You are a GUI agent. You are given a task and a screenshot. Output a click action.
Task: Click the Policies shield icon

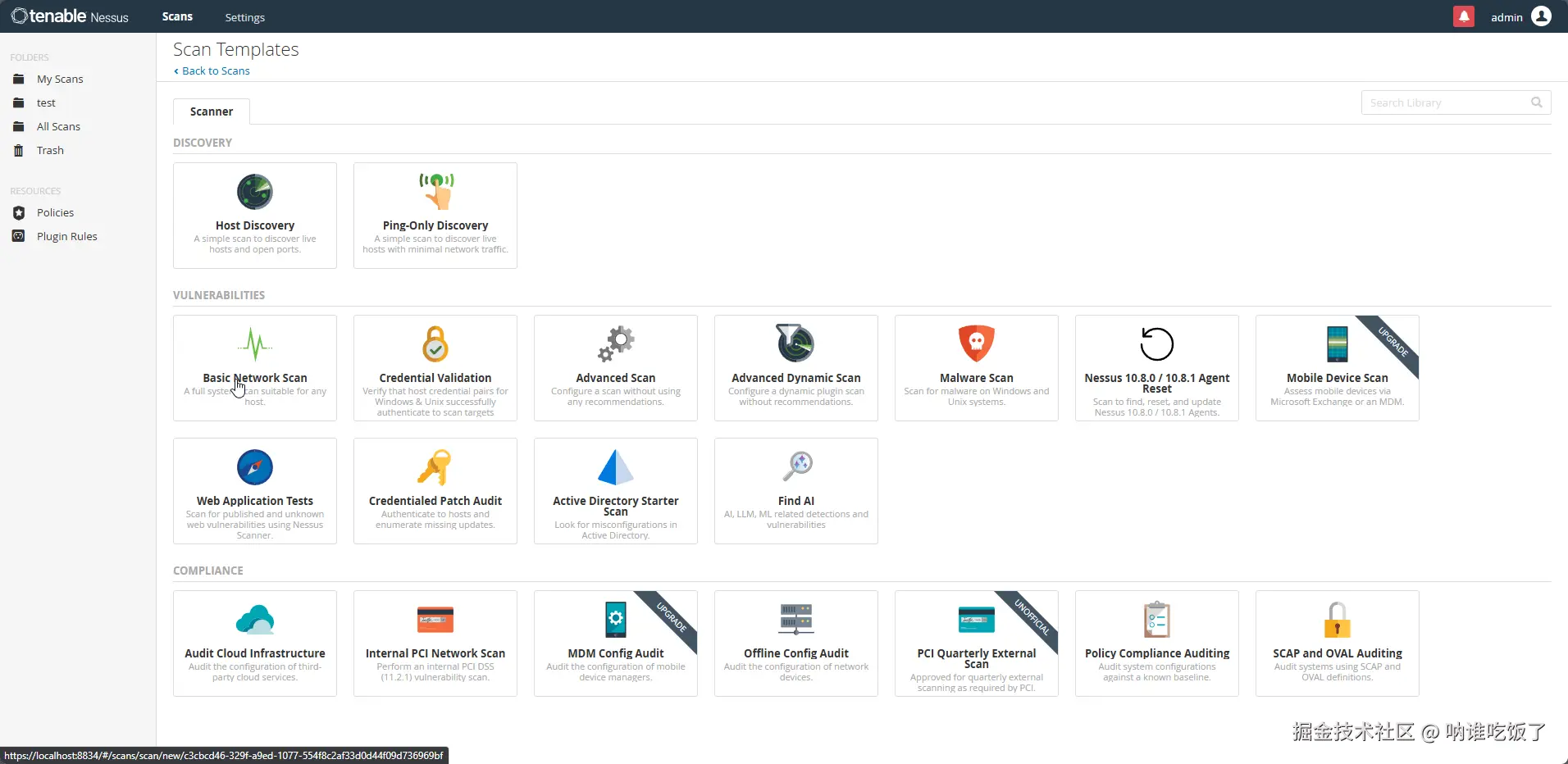pyautogui.click(x=19, y=213)
